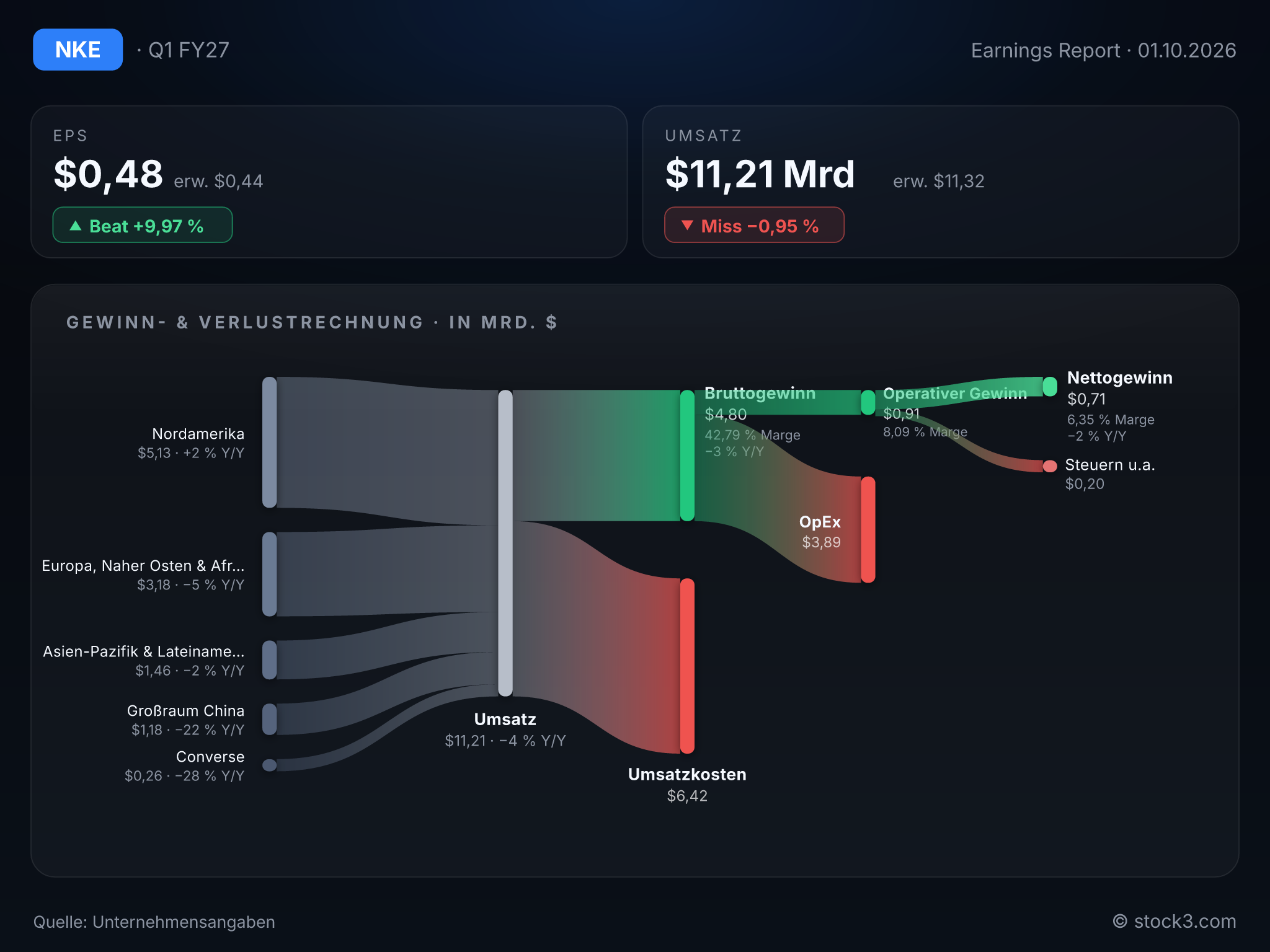This screenshot has width=1270, height=952.
Task: Open the © stock3.com link
Action: (x=1175, y=921)
